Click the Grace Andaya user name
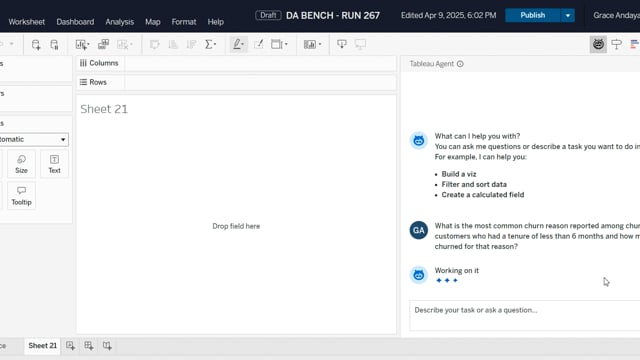The width and height of the screenshot is (640, 360). (x=616, y=16)
